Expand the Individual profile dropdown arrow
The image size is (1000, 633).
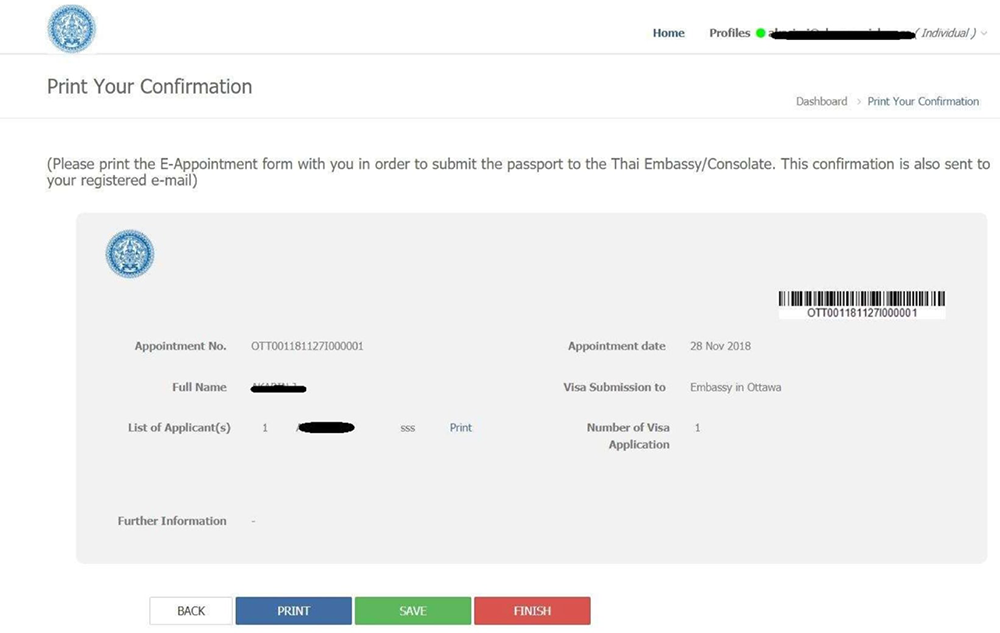[x=984, y=33]
